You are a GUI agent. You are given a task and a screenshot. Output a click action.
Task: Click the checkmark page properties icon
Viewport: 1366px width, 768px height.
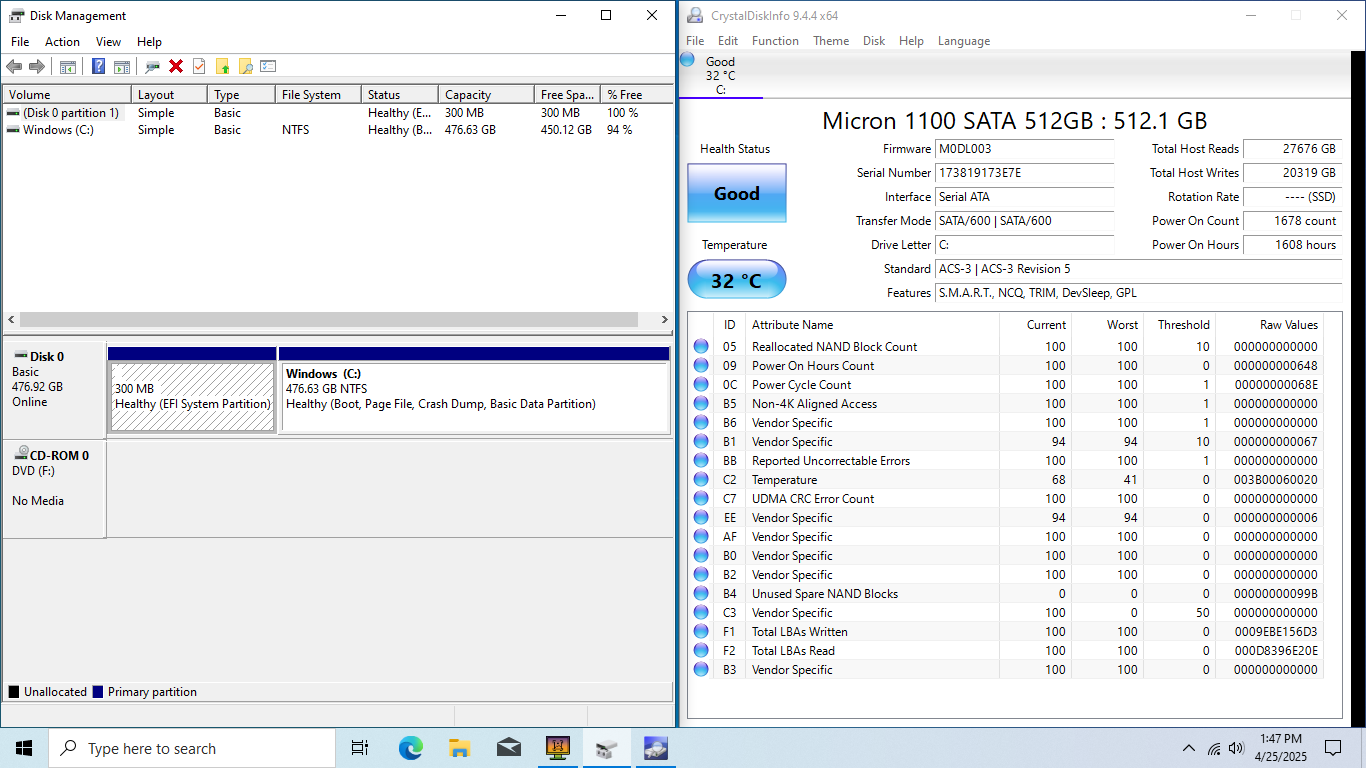(199, 66)
